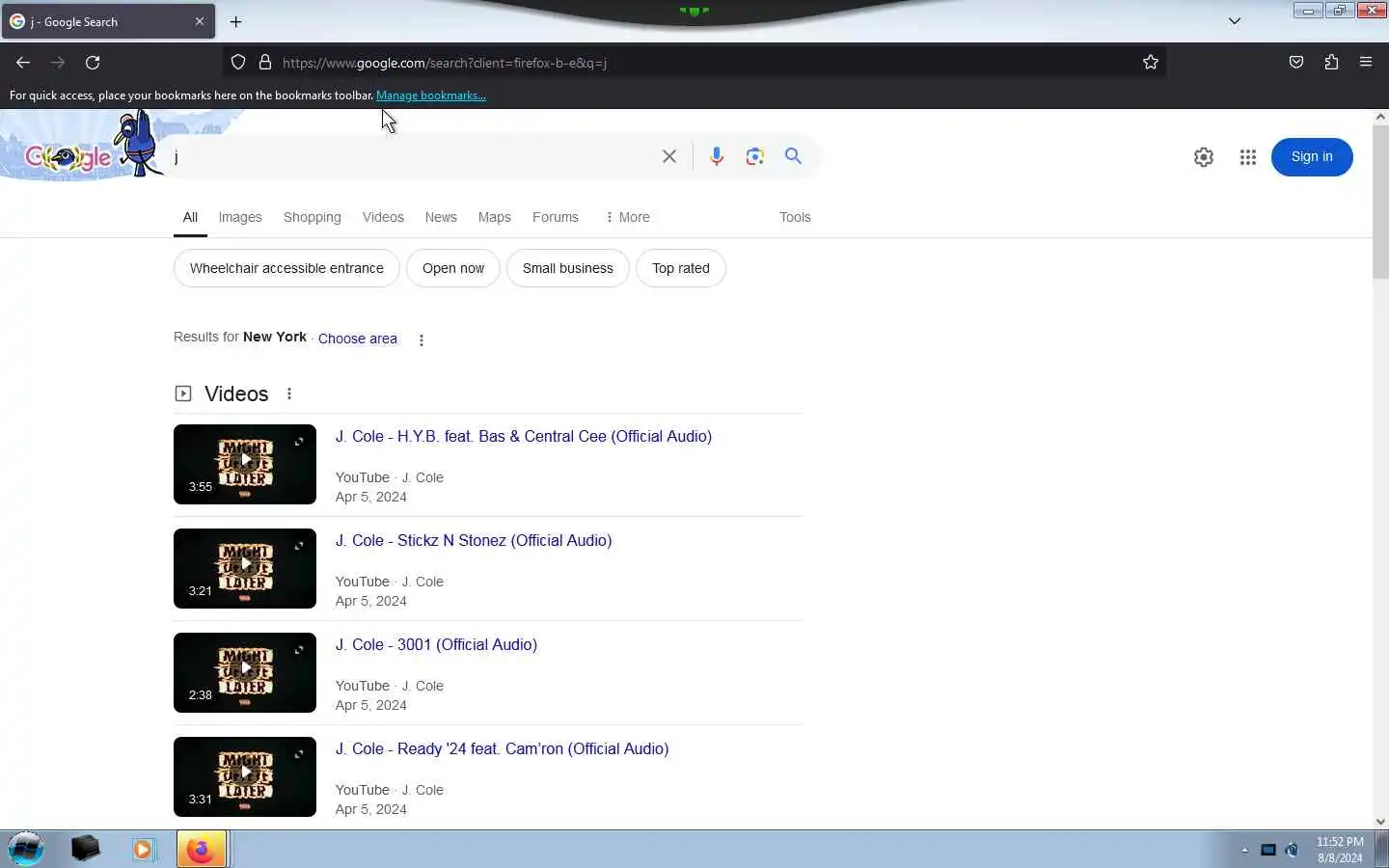Play the 3:21 Stickz N Stonez thumbnail

[x=245, y=568]
